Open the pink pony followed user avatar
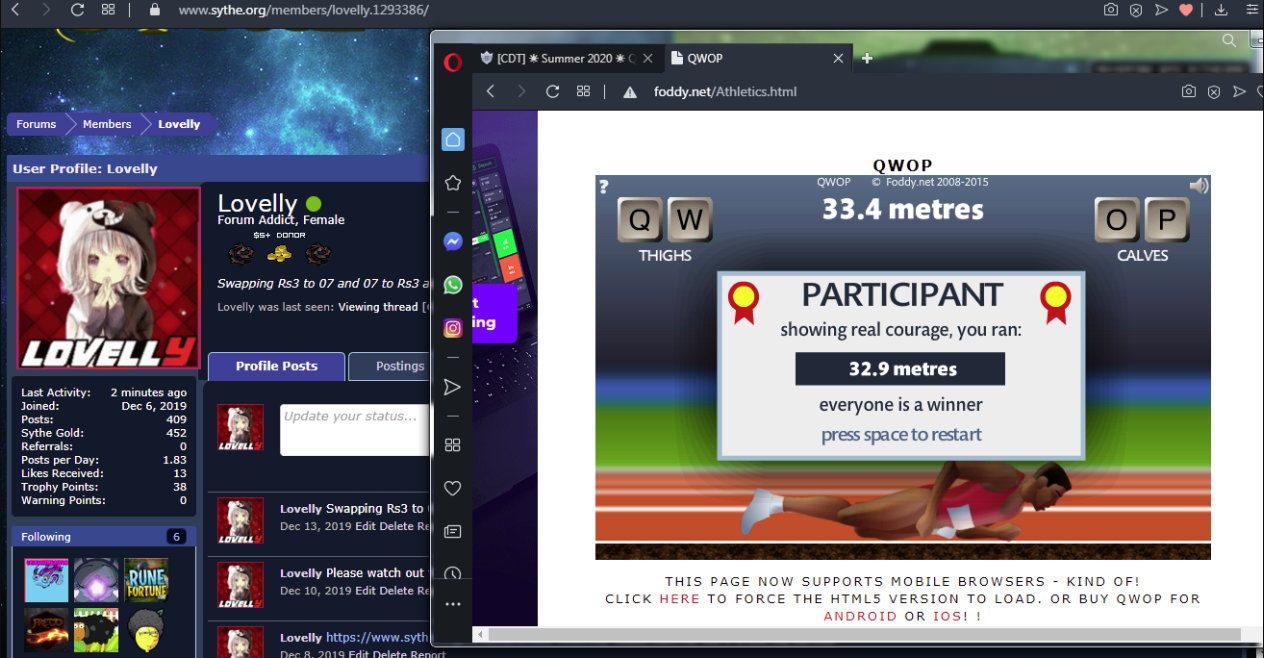This screenshot has height=658, width=1264. pyautogui.click(x=46, y=580)
